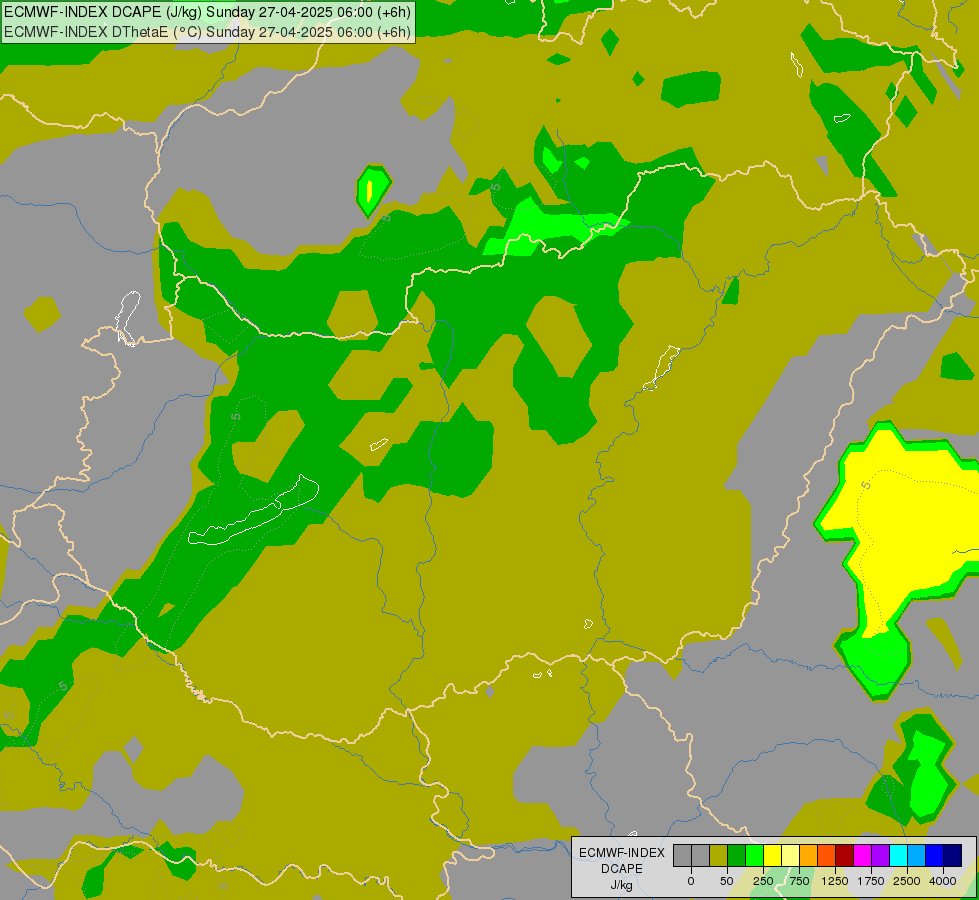Click the Lake Balaton outline on the map

pyautogui.click(x=253, y=511)
